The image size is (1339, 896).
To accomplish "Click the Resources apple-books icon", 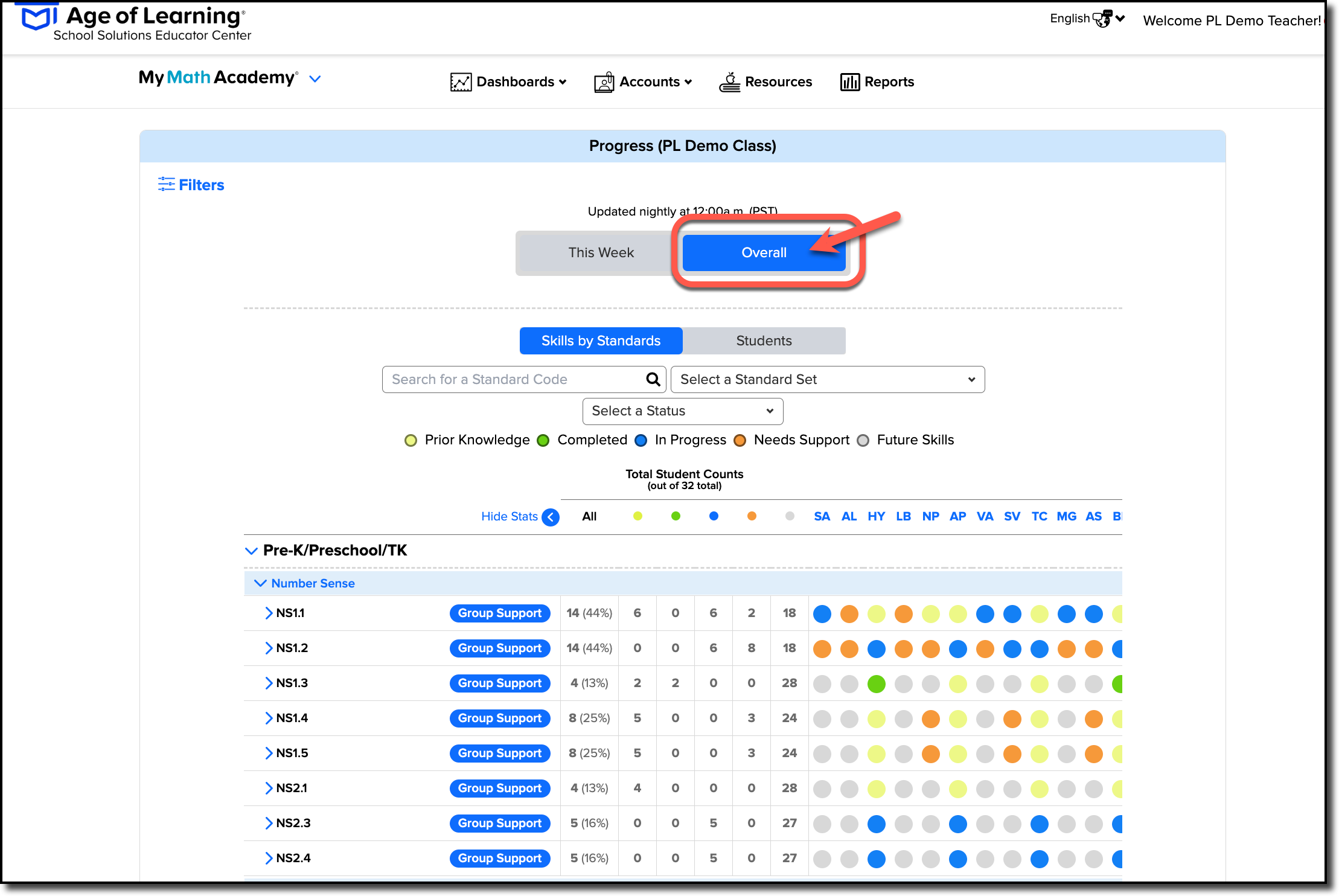I will click(730, 82).
